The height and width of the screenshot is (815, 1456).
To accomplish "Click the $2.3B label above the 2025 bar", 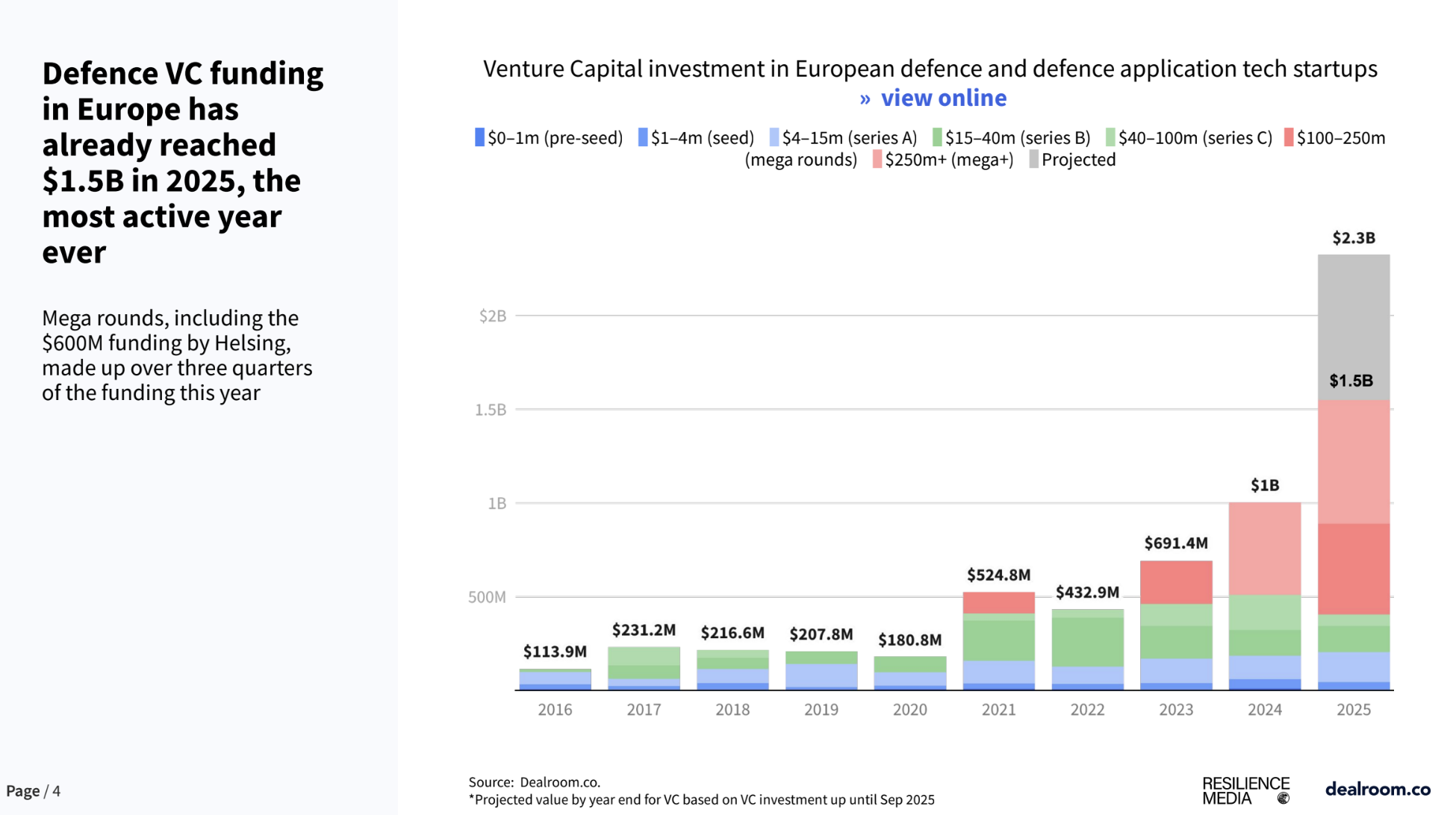I will click(x=1353, y=238).
